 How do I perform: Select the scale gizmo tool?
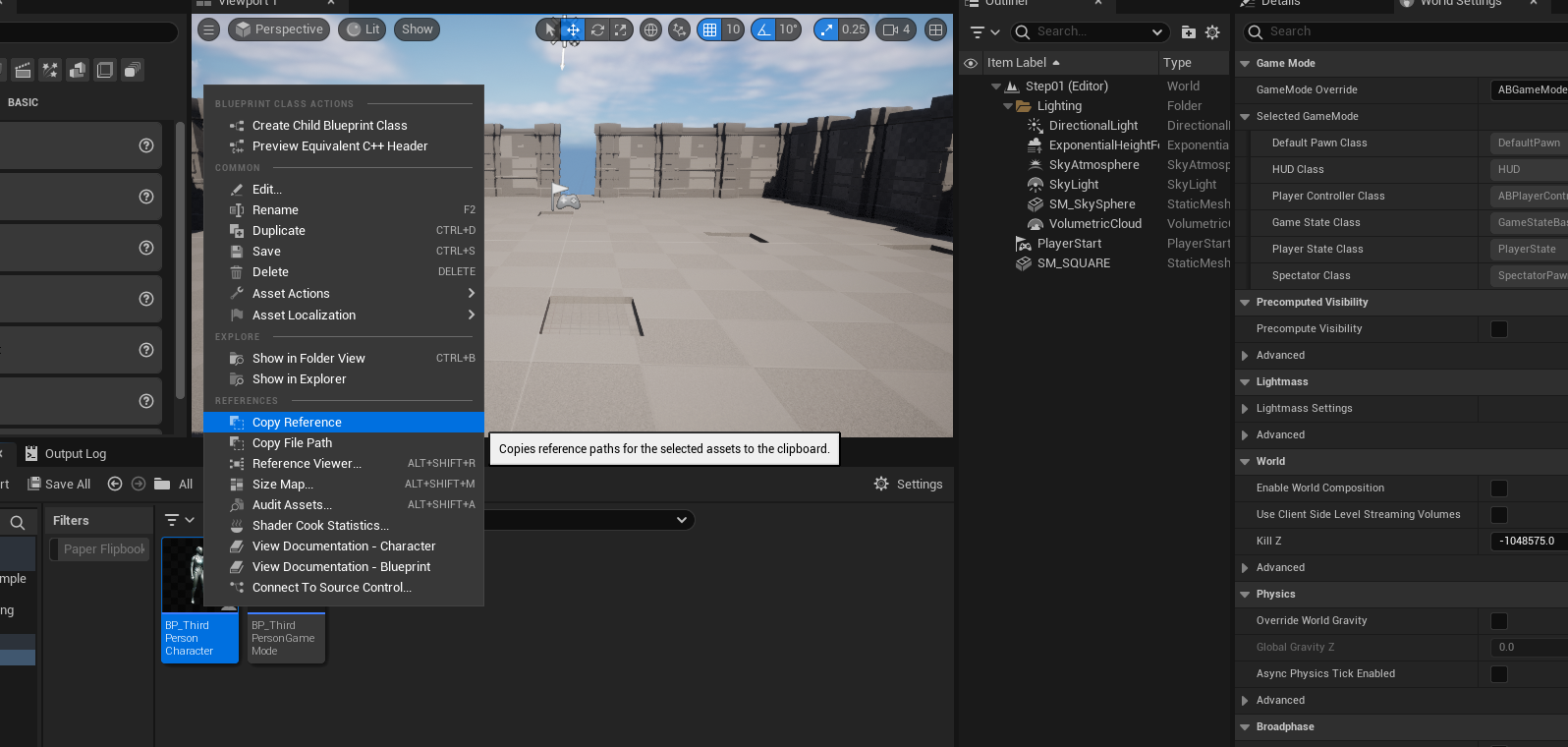tap(620, 30)
